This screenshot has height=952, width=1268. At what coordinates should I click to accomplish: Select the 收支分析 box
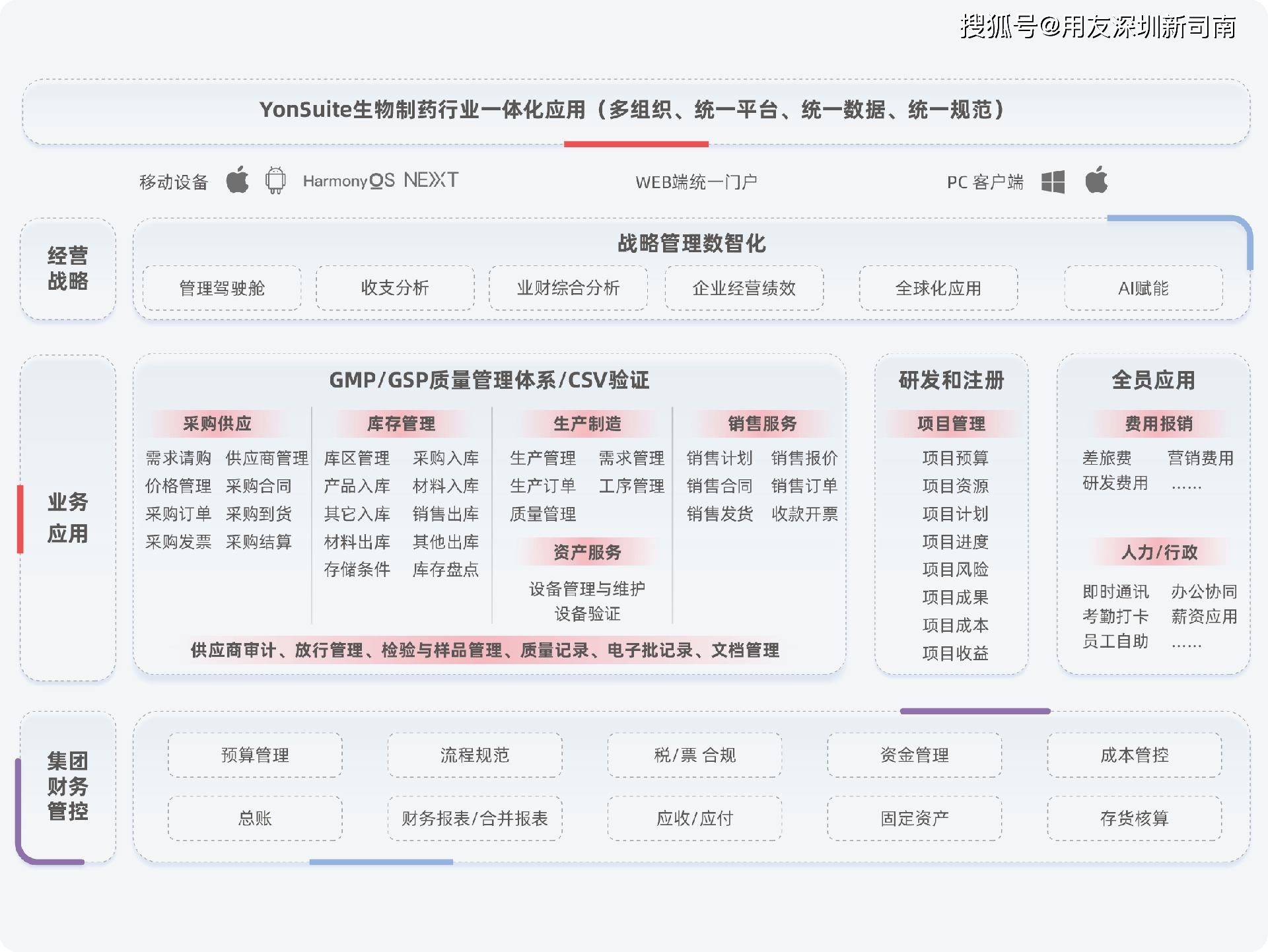395,288
